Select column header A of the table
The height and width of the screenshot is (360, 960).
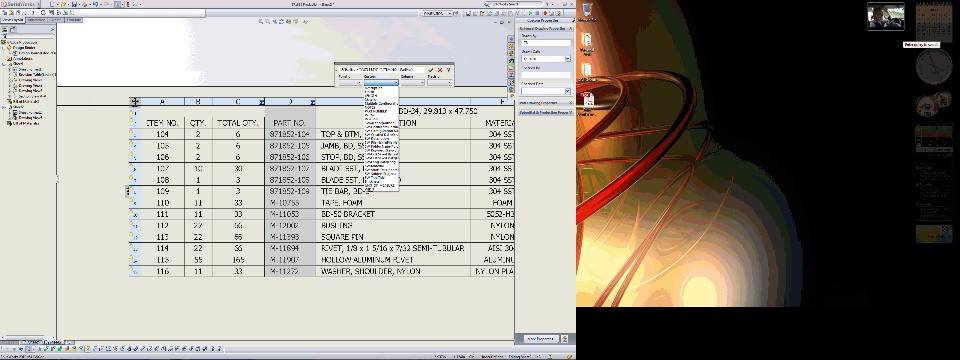(162, 102)
